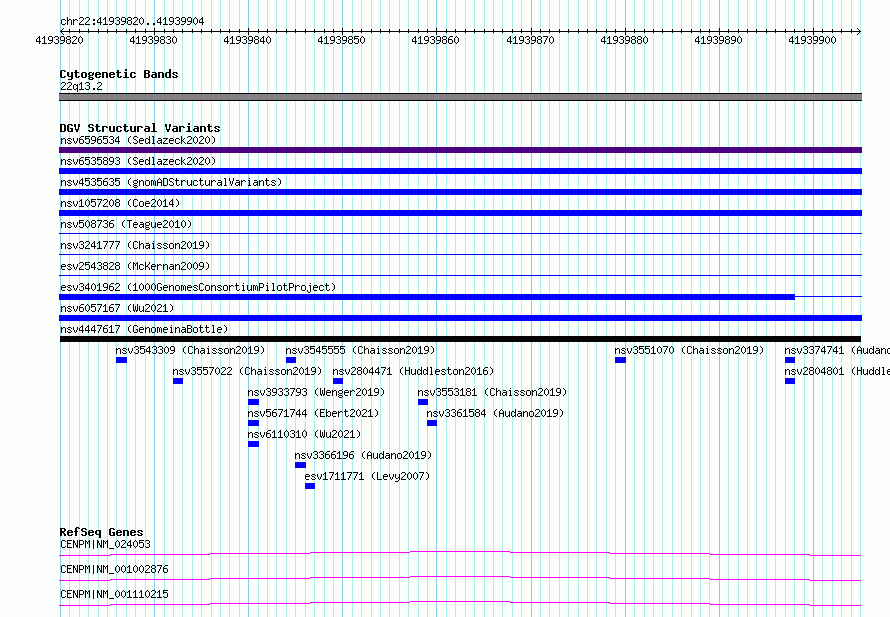Viewport: 890px width, 617px height.
Task: Click the RefSeq Genes track title
Action: click(x=102, y=532)
